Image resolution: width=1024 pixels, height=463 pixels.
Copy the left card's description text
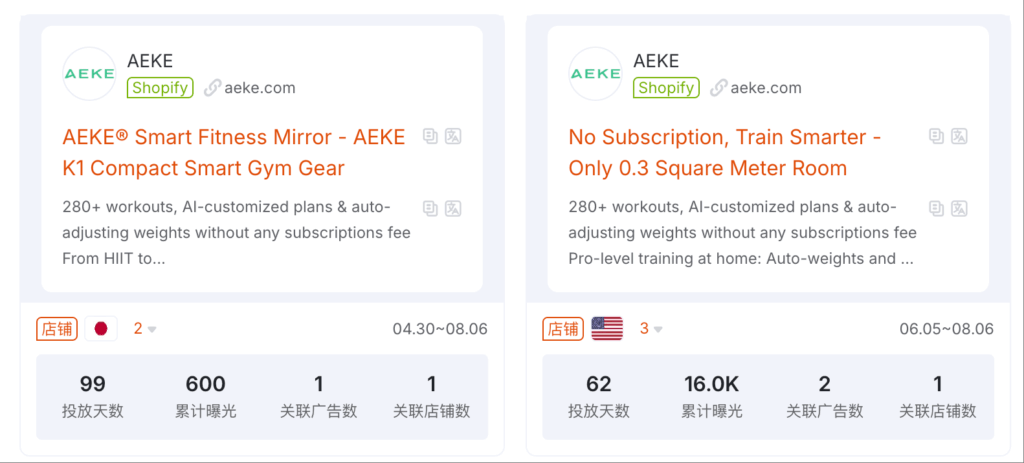pos(430,208)
